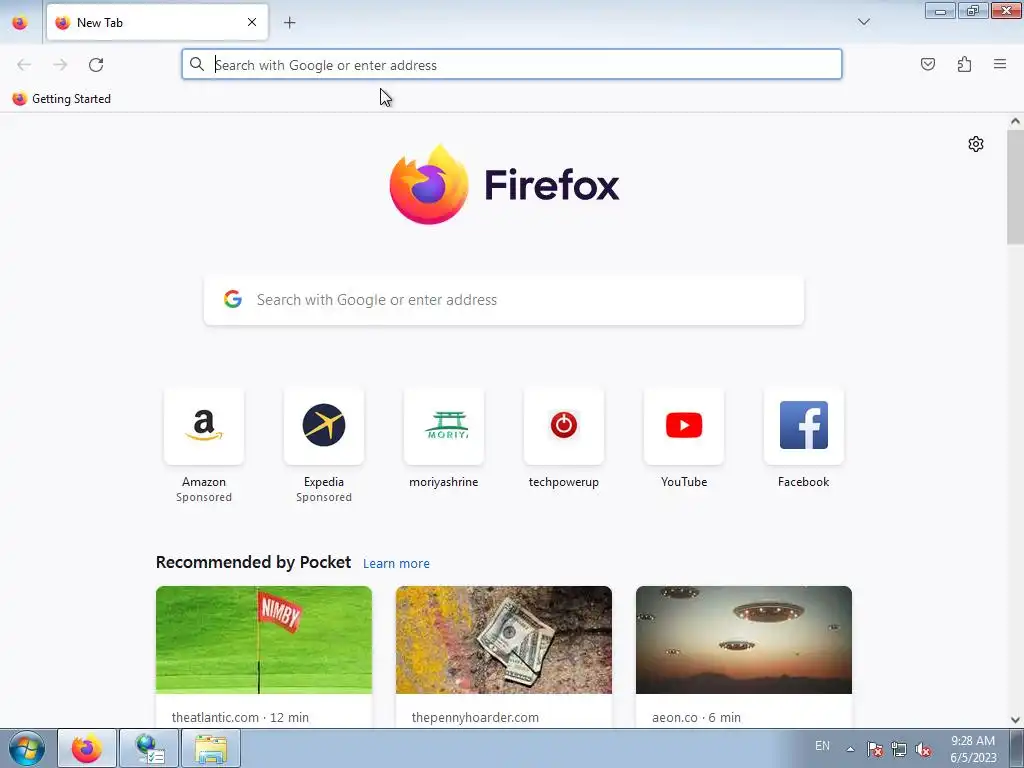Click 'Recommended by Pocket' heading
The height and width of the screenshot is (768, 1024).
(253, 562)
